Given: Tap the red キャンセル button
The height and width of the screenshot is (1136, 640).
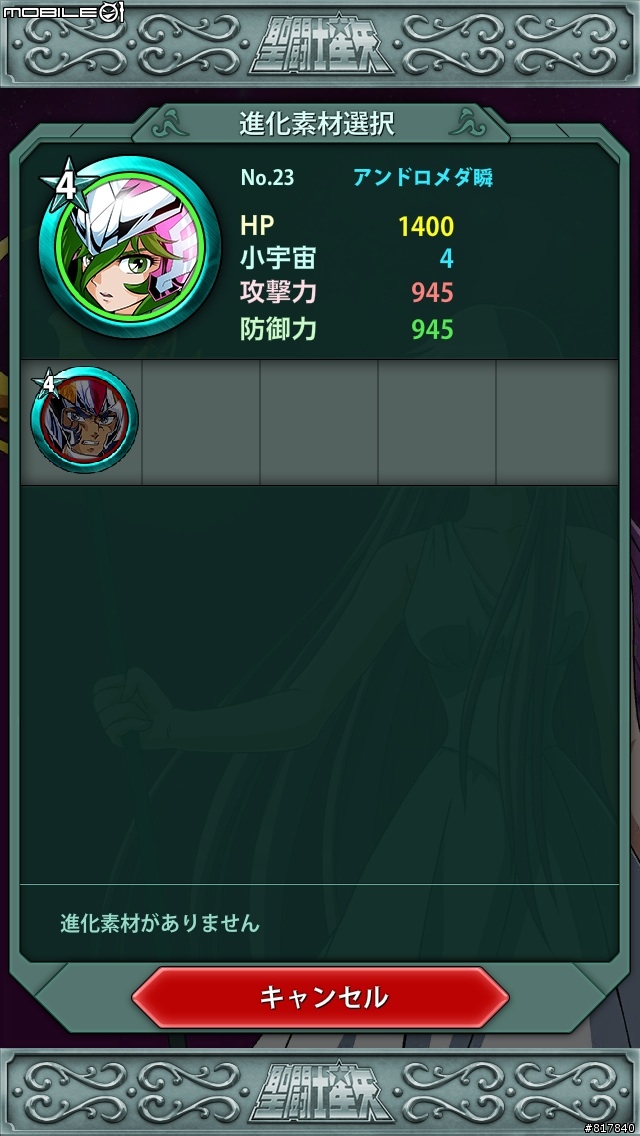Looking at the screenshot, I should tap(320, 997).
